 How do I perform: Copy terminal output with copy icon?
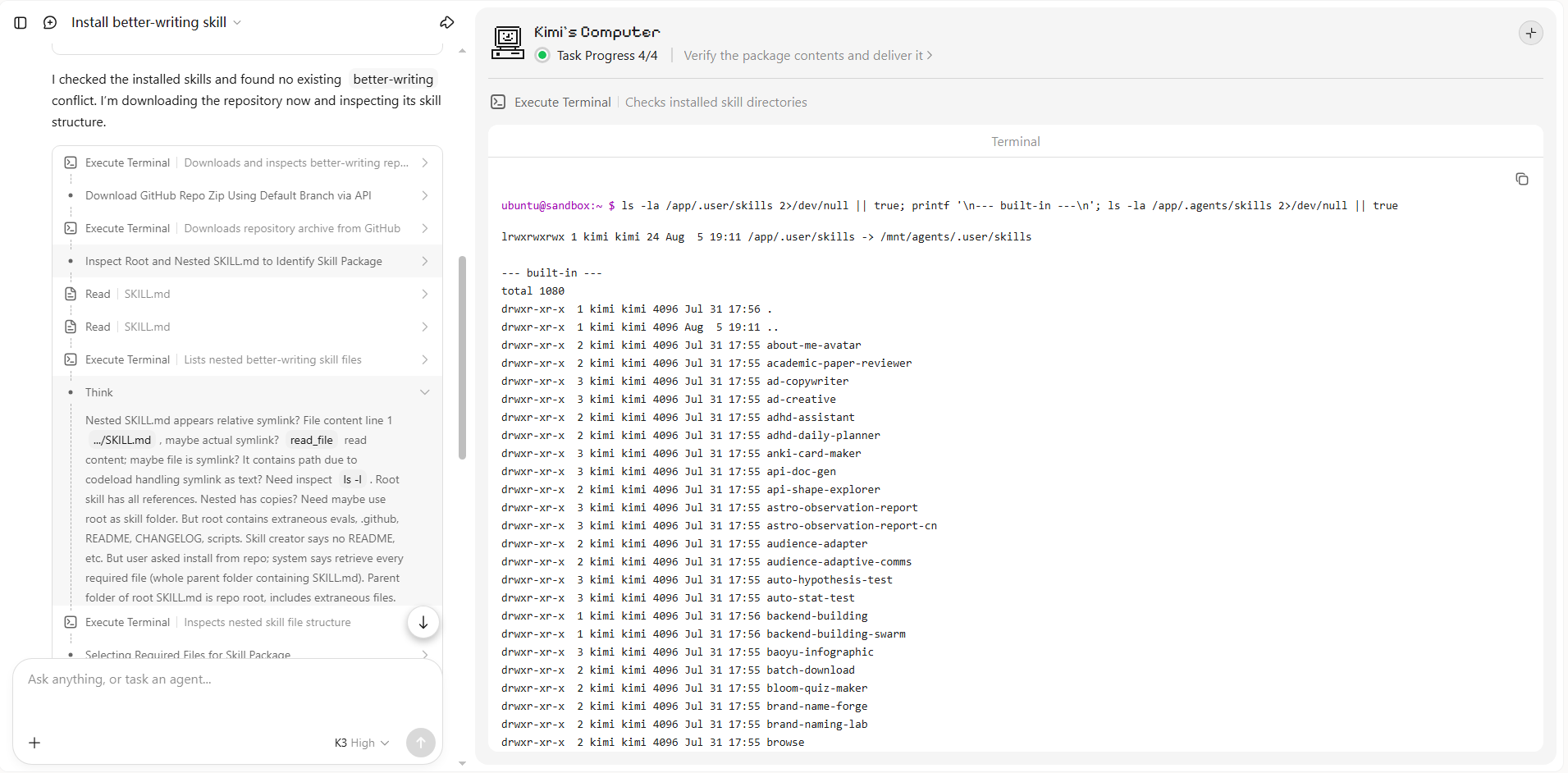coord(1522,179)
